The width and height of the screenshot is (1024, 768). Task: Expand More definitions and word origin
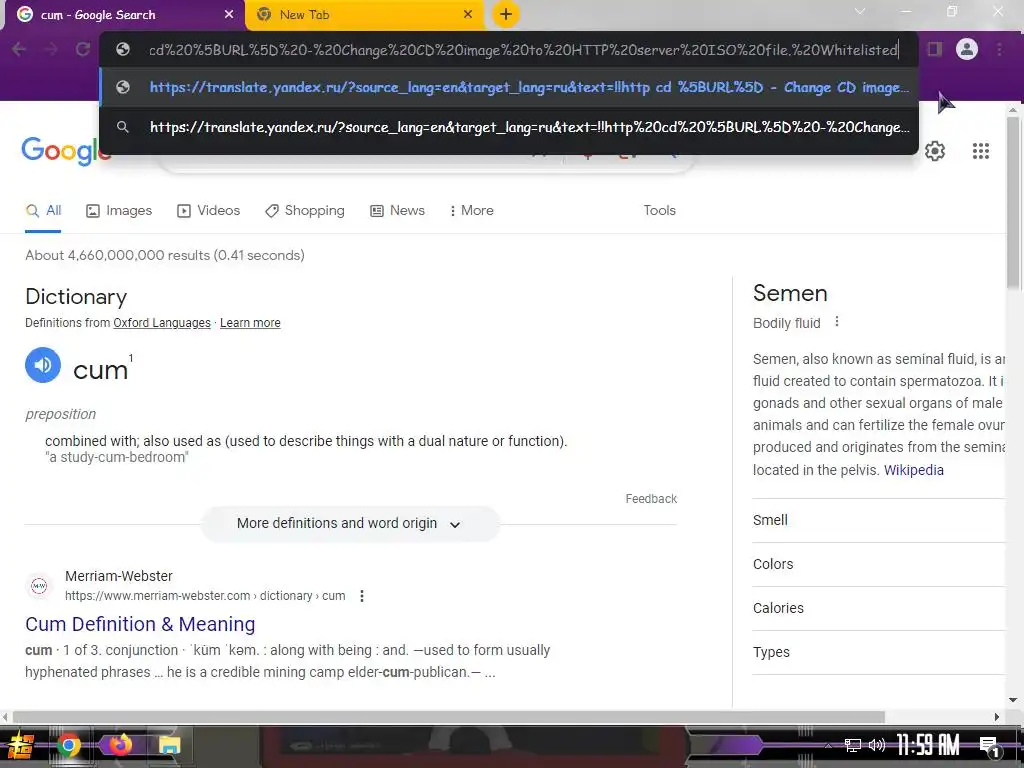click(x=350, y=524)
